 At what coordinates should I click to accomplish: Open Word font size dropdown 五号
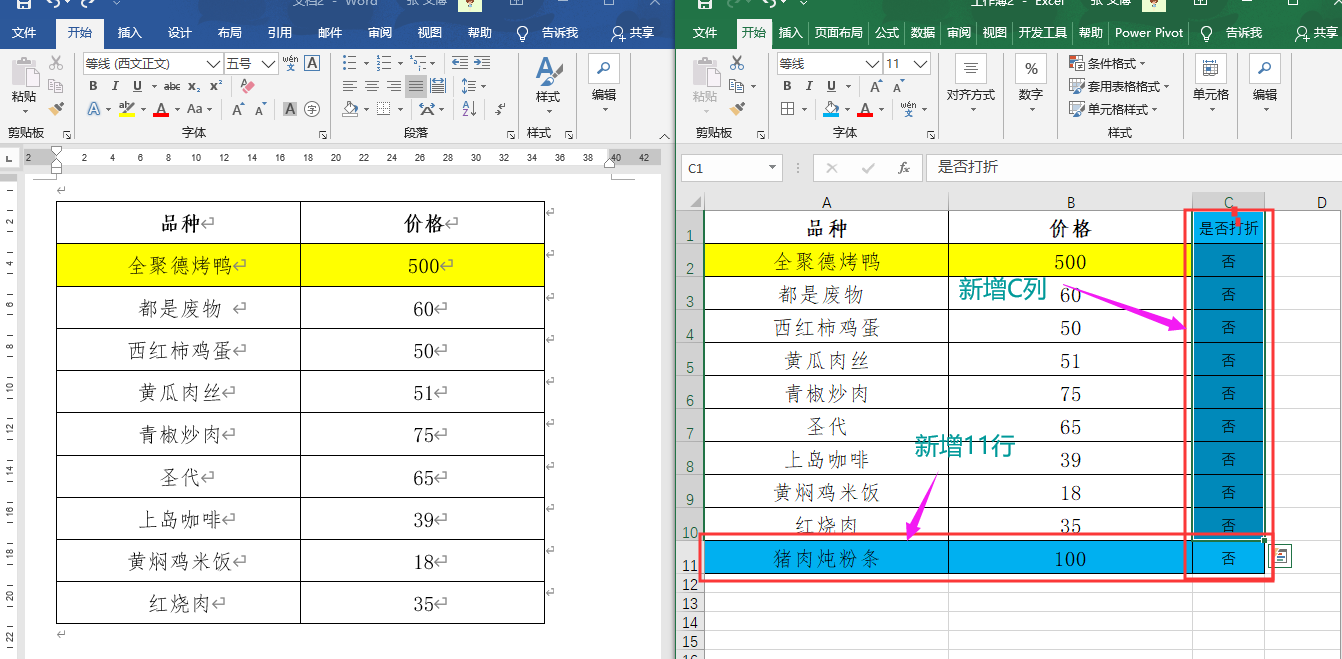tap(268, 64)
